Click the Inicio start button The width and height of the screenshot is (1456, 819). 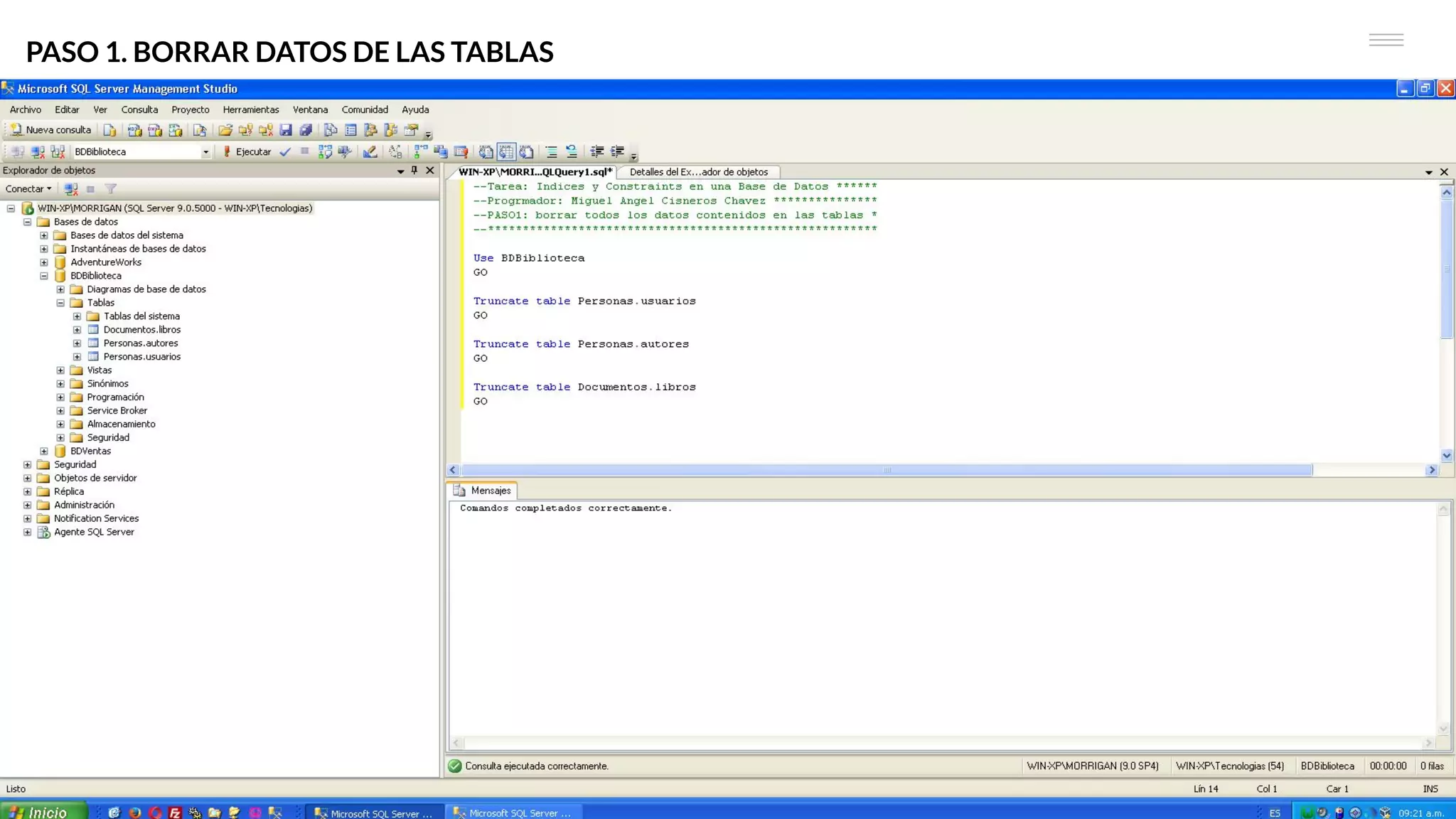pyautogui.click(x=44, y=812)
